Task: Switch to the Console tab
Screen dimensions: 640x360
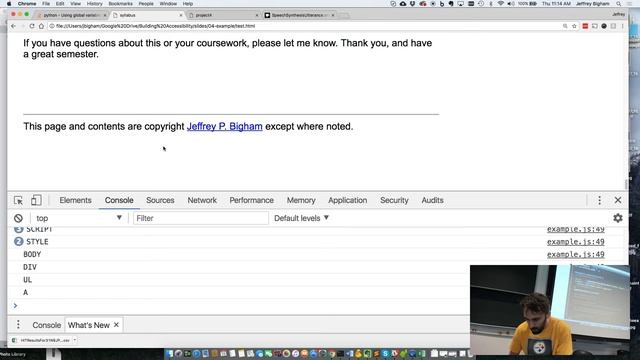Action: coord(119,200)
